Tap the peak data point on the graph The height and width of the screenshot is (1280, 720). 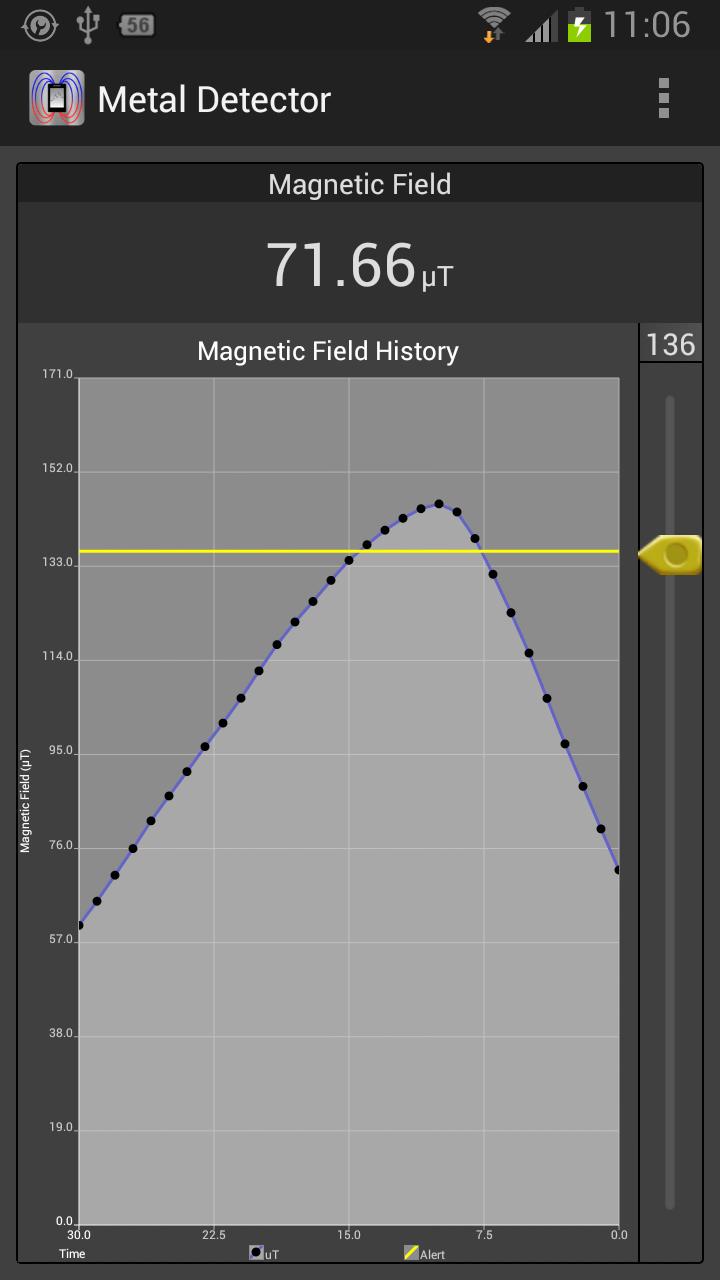point(439,504)
